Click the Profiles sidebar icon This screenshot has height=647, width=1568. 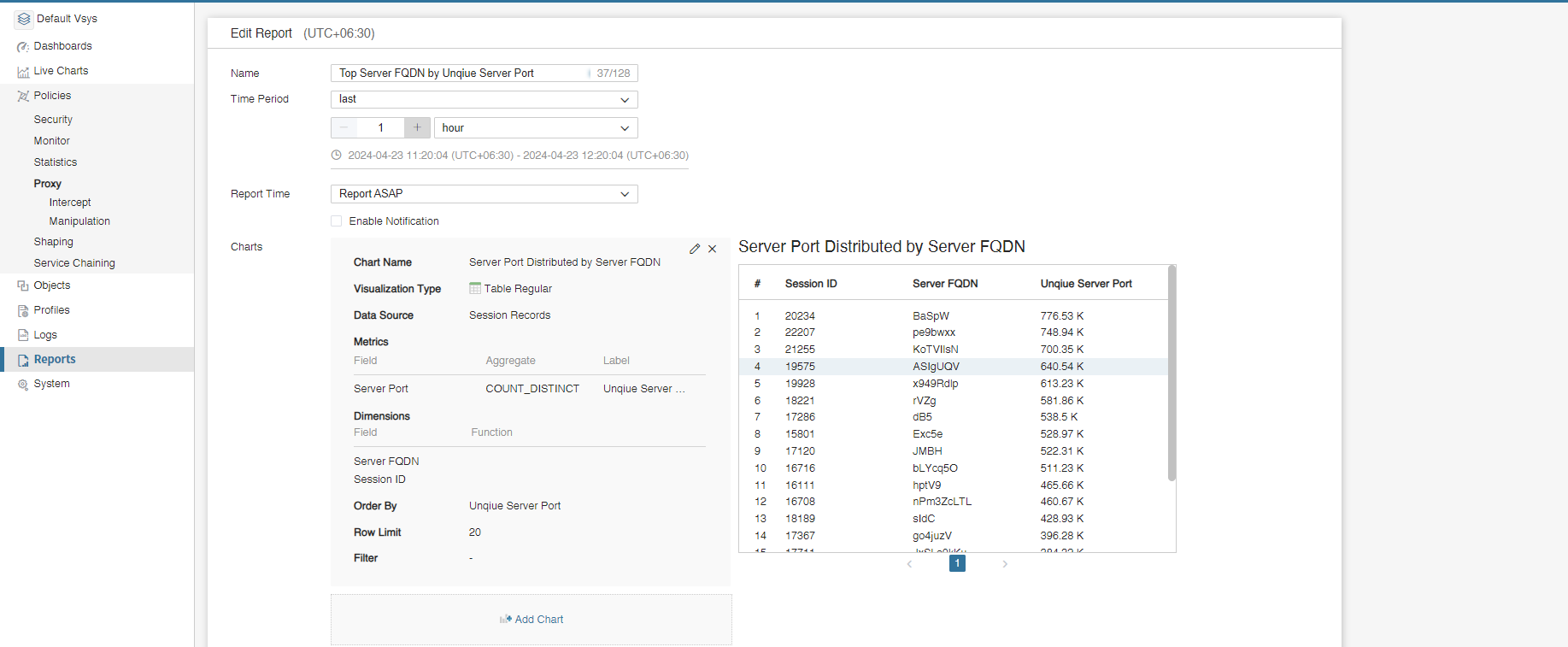23,310
